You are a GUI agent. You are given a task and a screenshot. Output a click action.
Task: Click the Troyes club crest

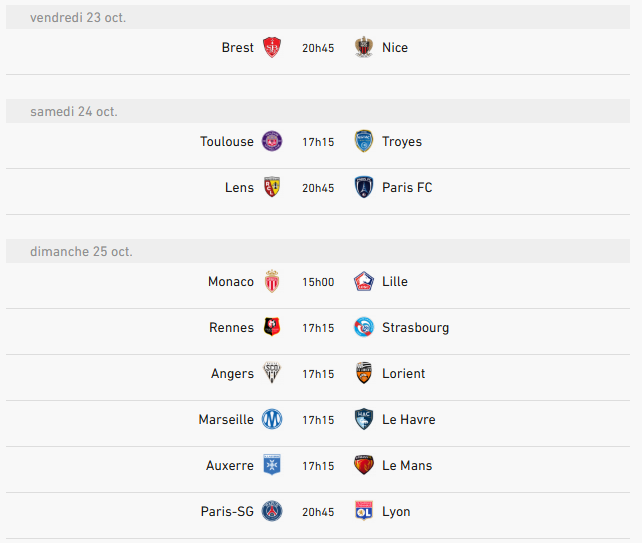(x=364, y=141)
